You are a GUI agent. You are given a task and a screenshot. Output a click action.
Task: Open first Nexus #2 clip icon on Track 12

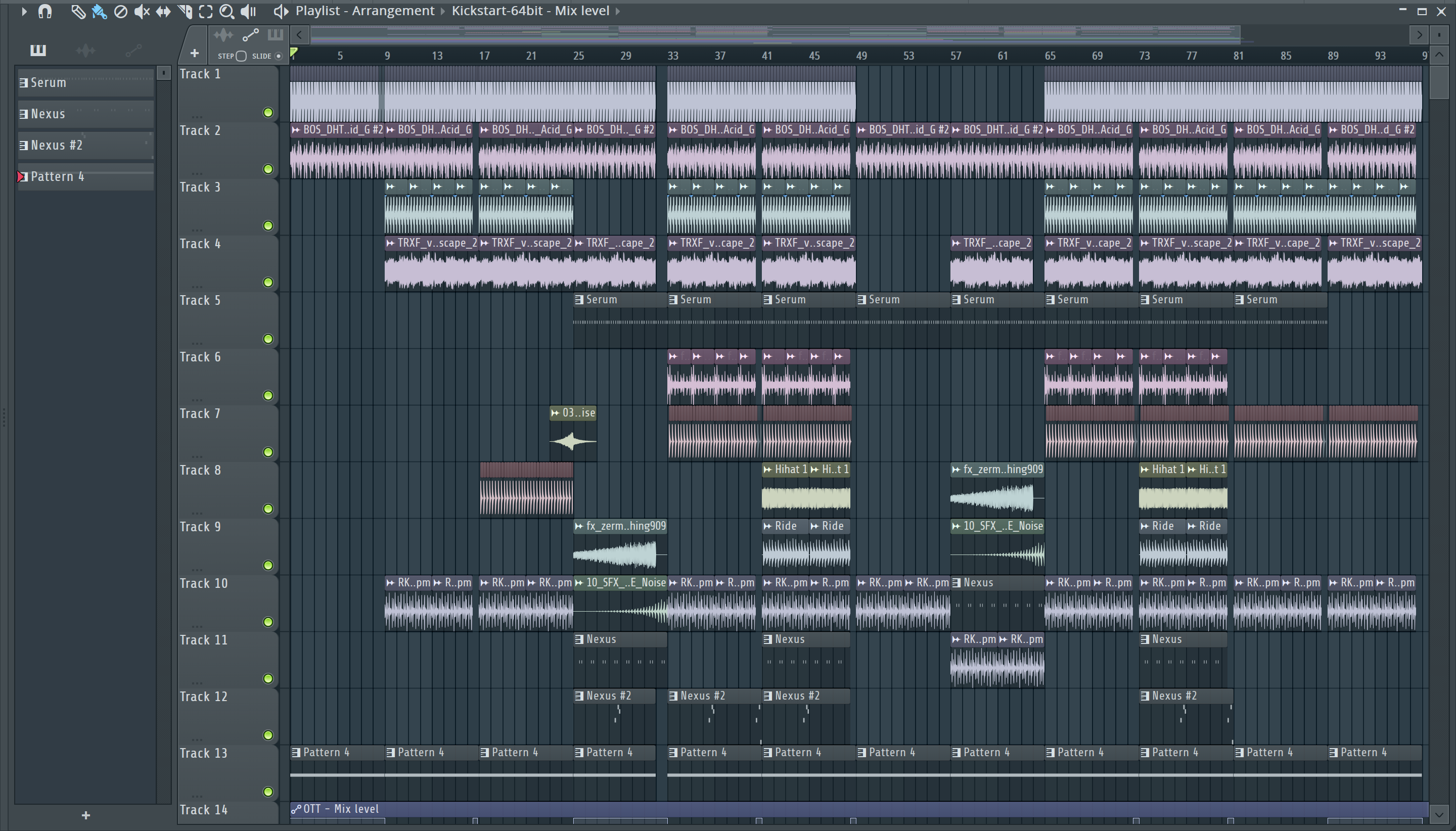click(x=579, y=697)
